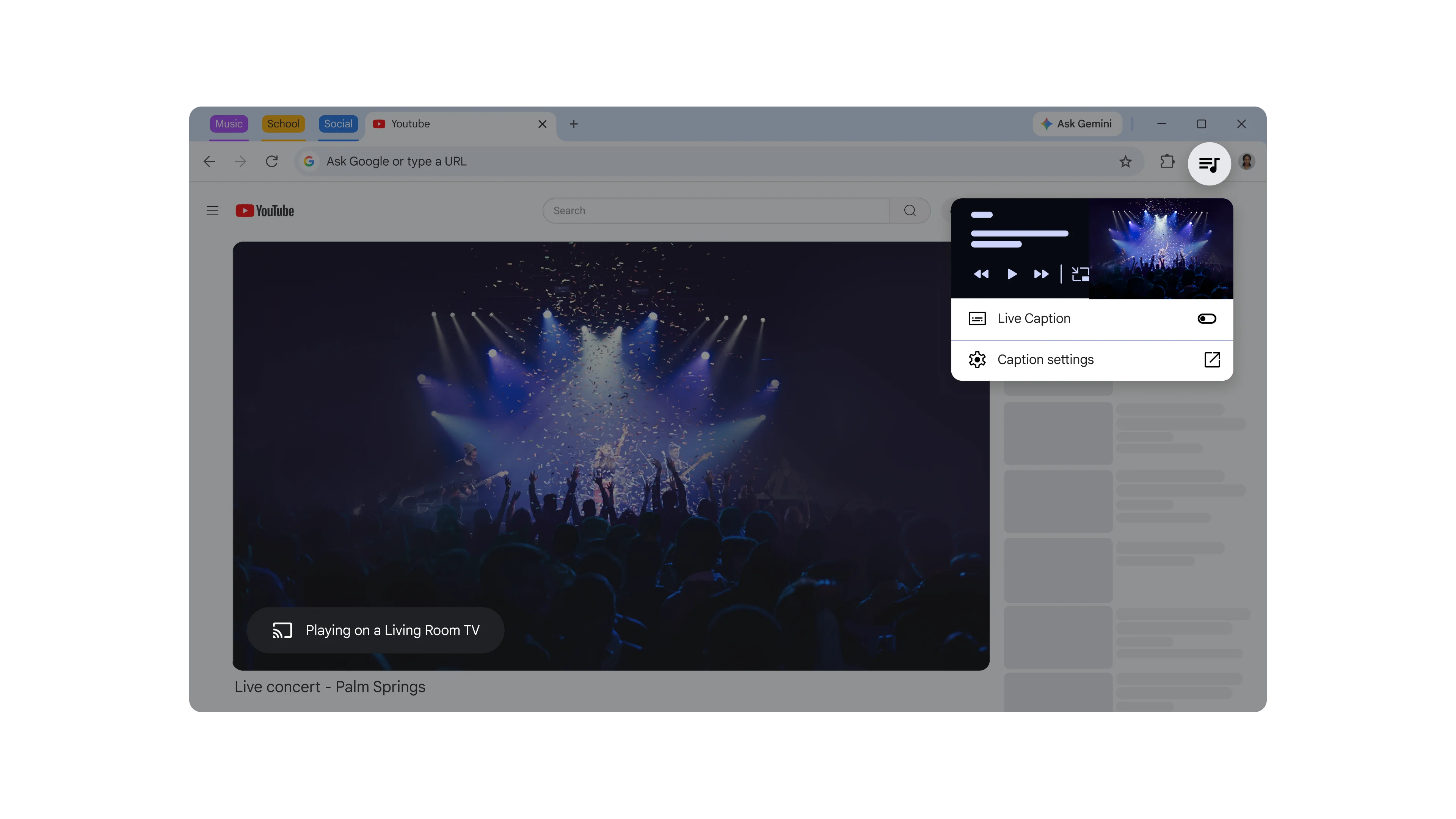The image size is (1456, 819).
Task: Click the main concert video player
Action: (611, 456)
